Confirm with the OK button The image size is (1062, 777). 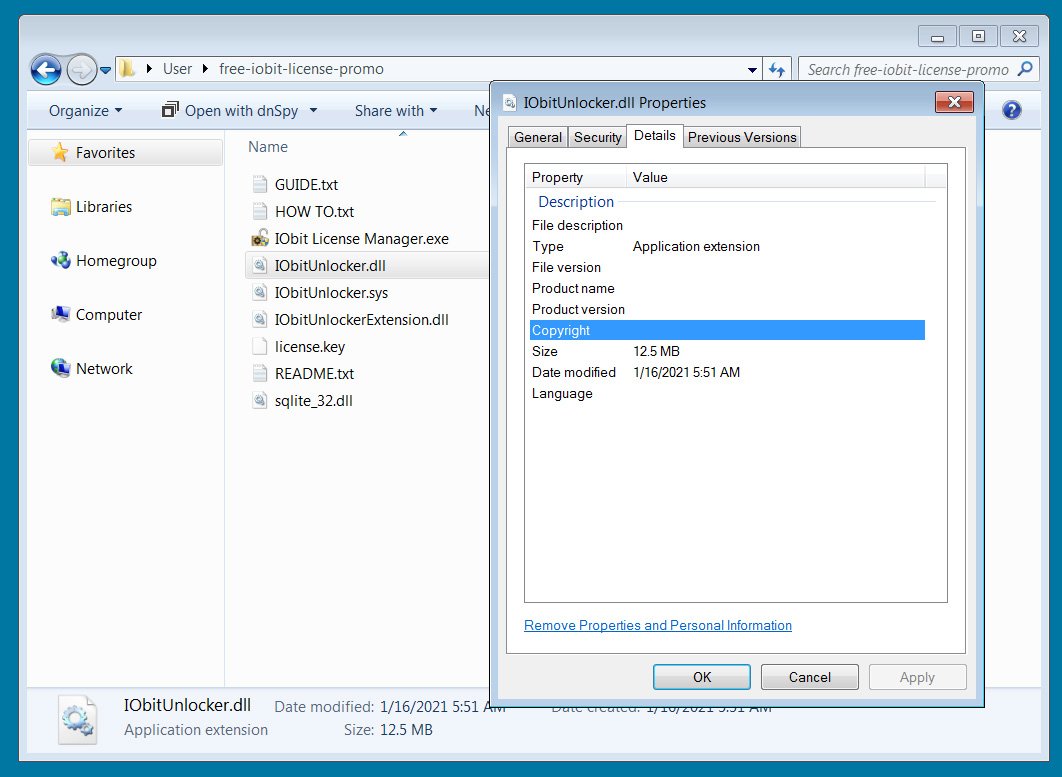pyautogui.click(x=701, y=677)
